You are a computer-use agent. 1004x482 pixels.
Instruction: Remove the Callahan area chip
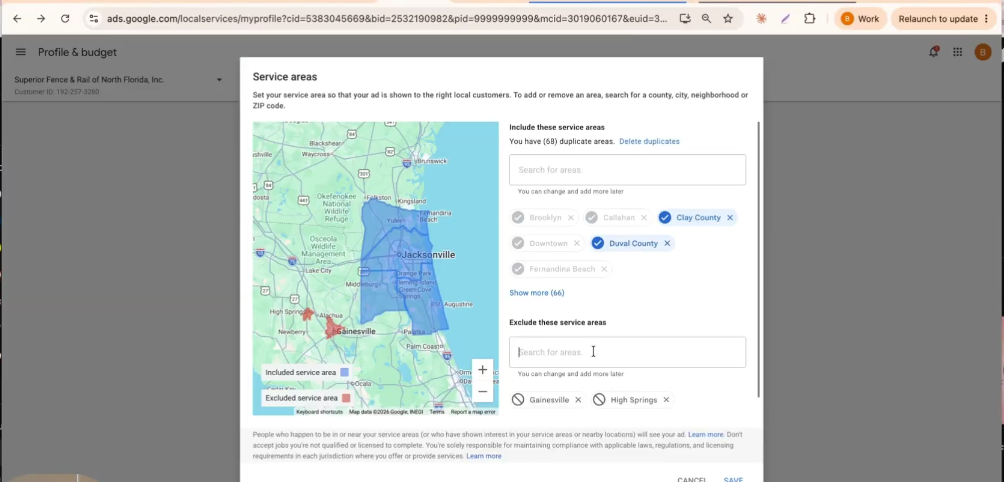[644, 218]
